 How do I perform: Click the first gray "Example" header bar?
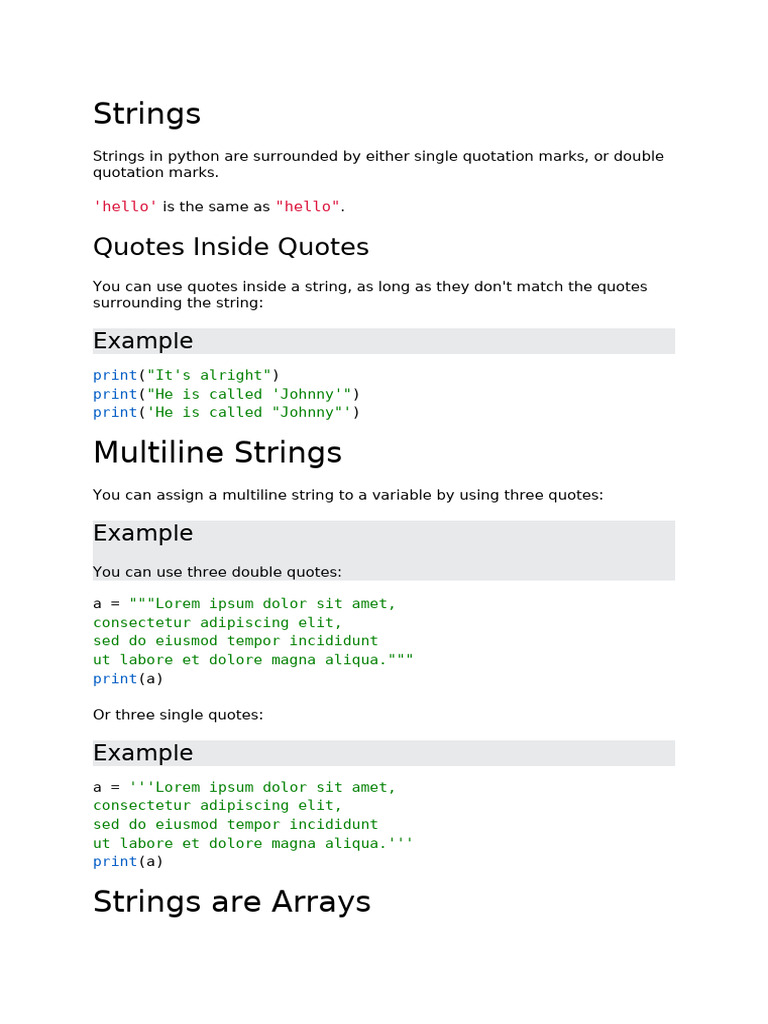pos(383,341)
